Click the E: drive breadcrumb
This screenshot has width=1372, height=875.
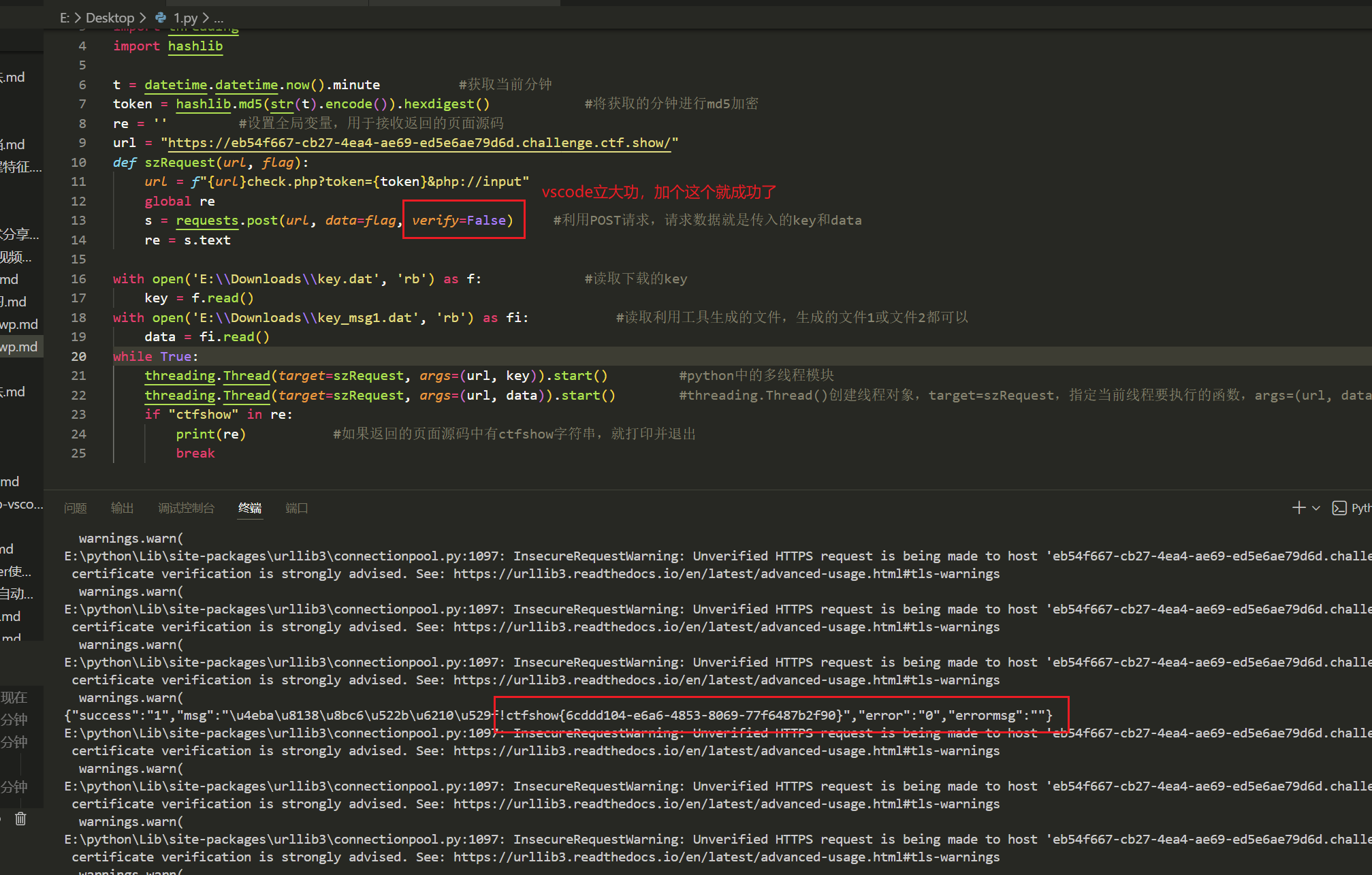pos(65,18)
